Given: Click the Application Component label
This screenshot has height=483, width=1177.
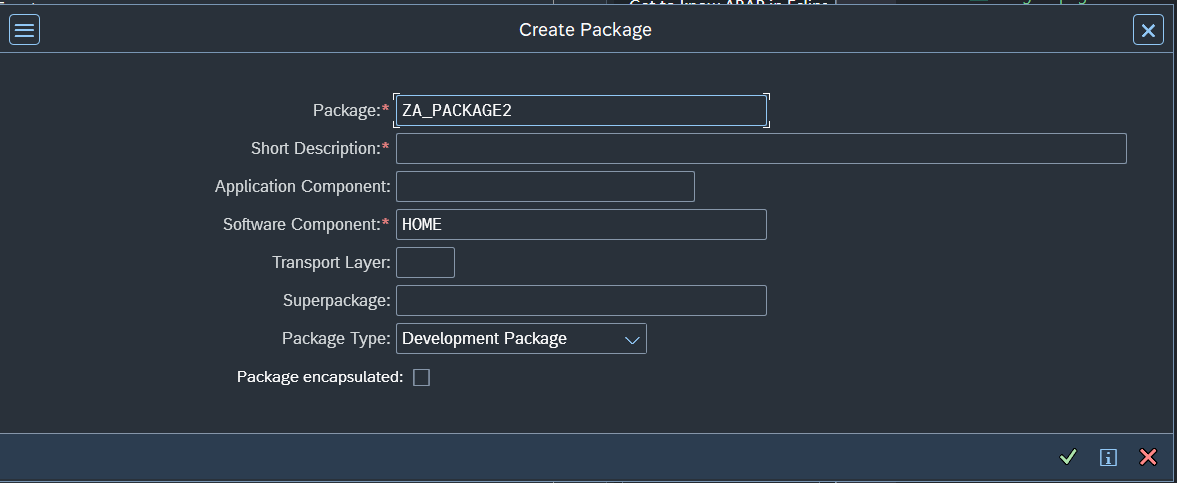Looking at the screenshot, I should coord(301,187).
